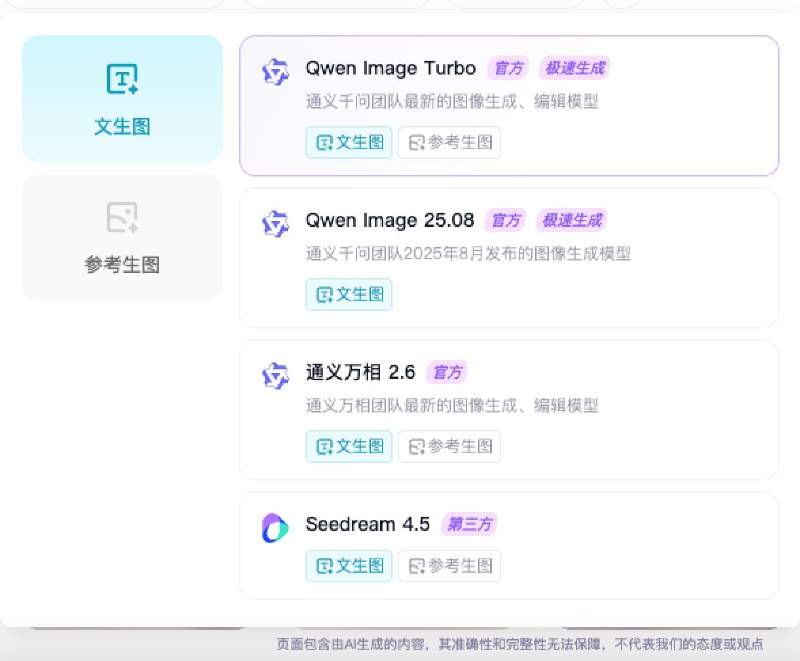Screen dimensions: 800x661
Task: Click the 第三方 badge on Seedream 4.5
Action: (470, 524)
